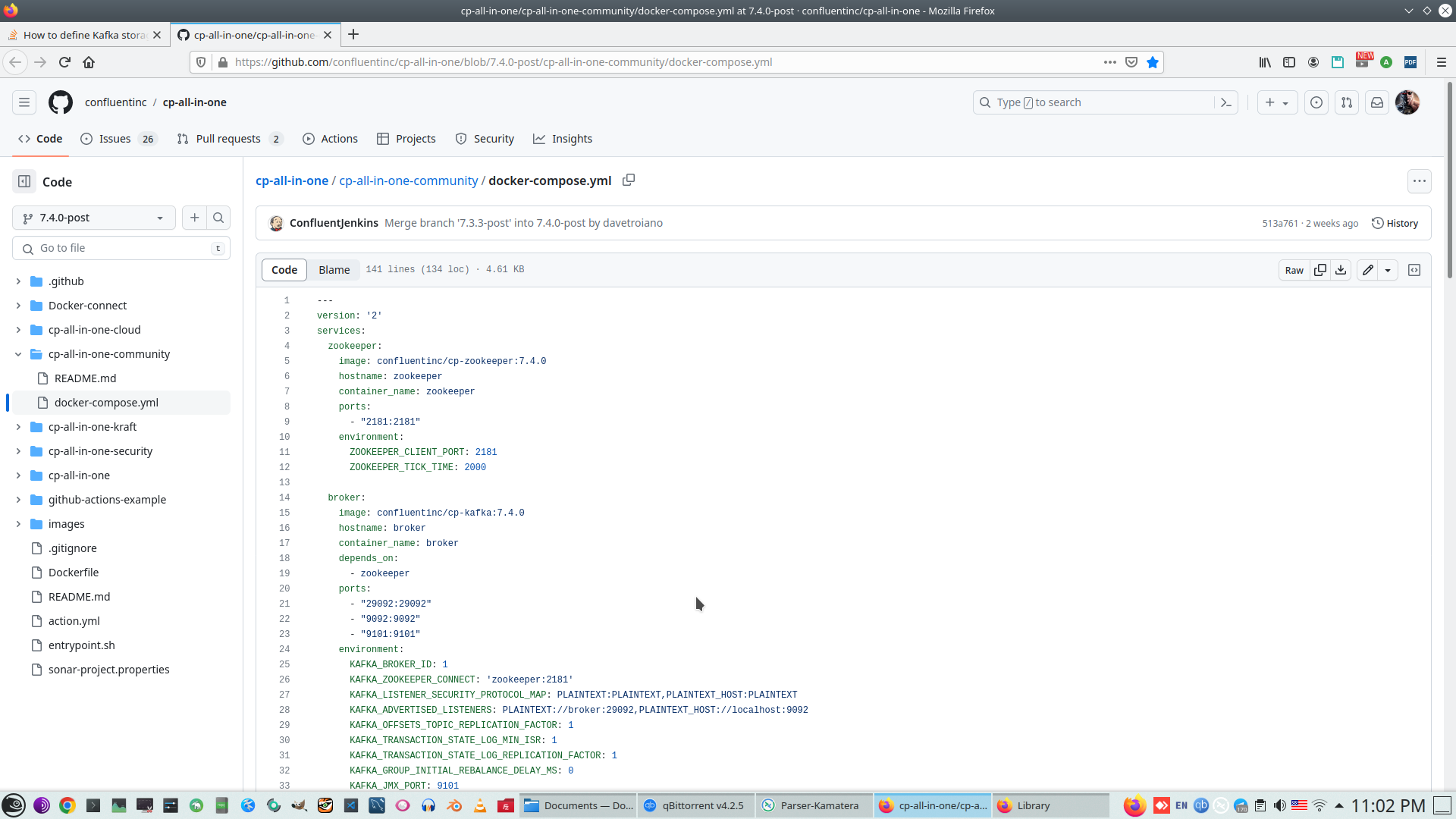
Task: Click the Raw button
Action: point(1294,270)
